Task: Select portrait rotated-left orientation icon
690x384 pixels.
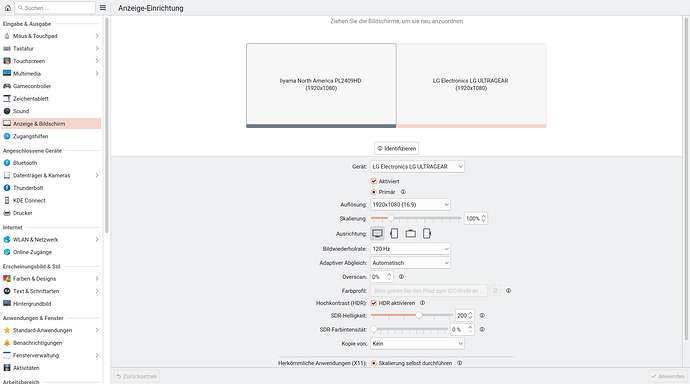Action: coord(394,234)
